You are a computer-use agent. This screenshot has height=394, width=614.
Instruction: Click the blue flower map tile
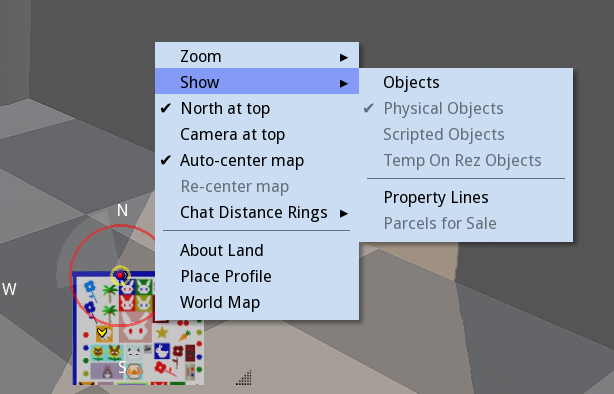[90, 287]
